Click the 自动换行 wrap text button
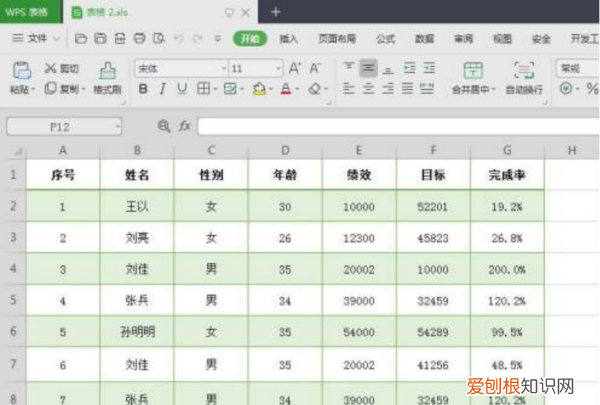The height and width of the screenshot is (405, 600). [524, 78]
